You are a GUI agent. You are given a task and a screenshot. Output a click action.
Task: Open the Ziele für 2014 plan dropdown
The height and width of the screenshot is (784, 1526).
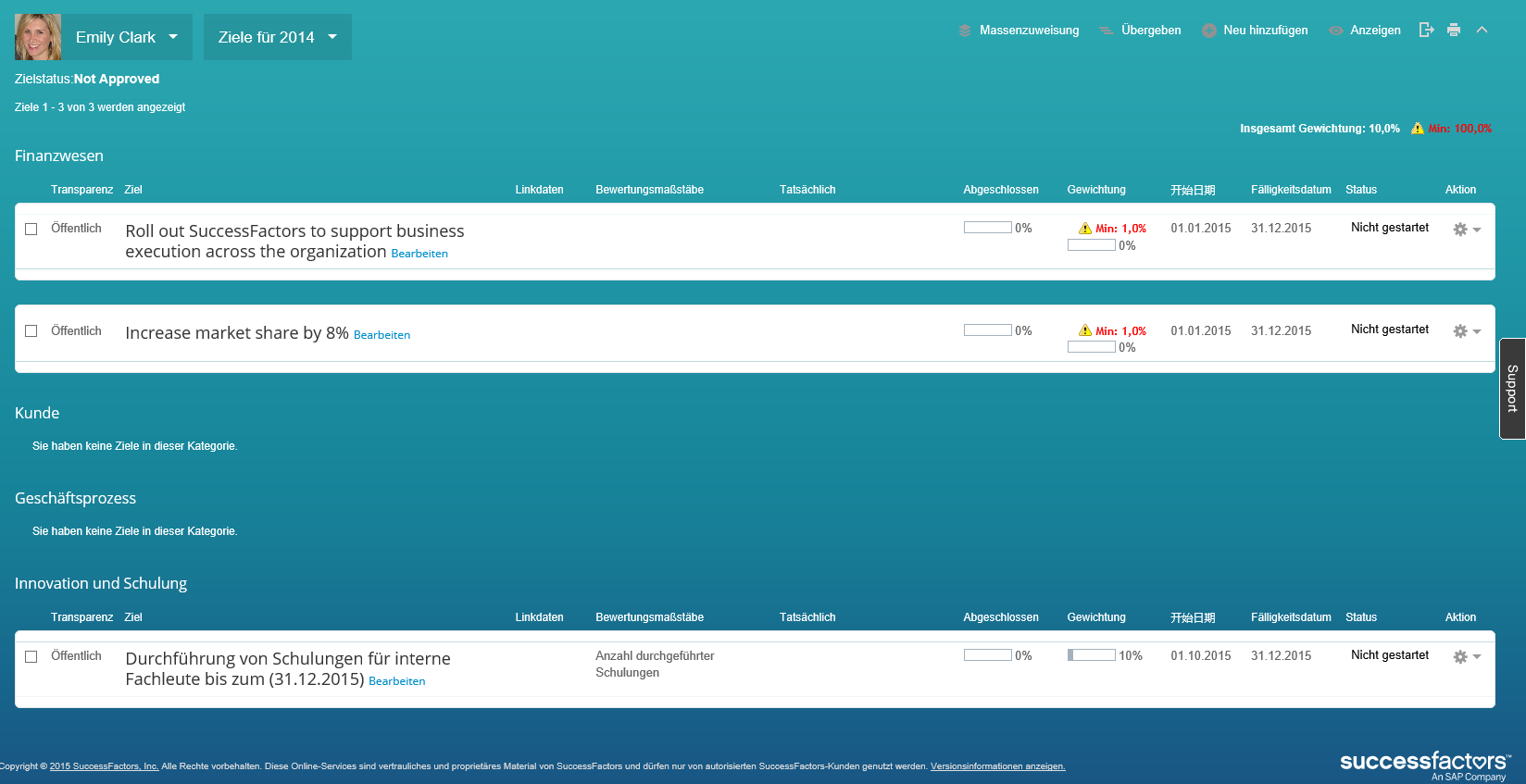(278, 37)
